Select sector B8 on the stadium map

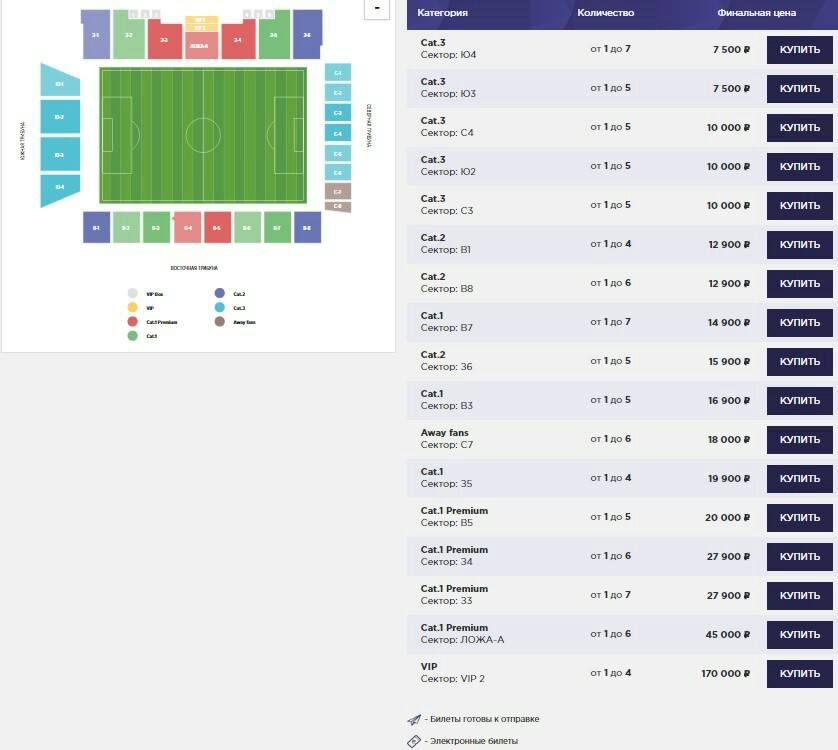[306, 228]
